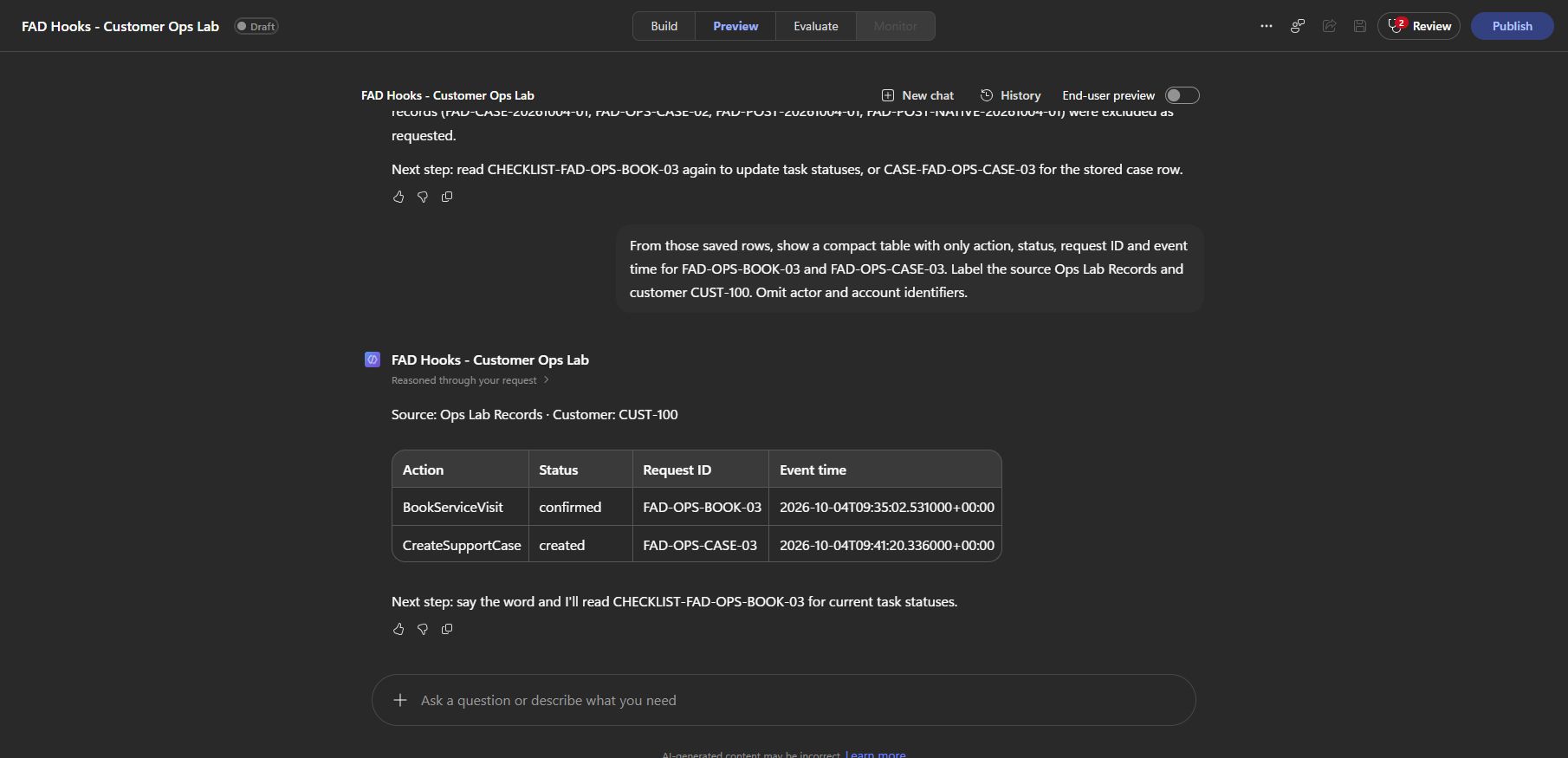The width and height of the screenshot is (1568, 758).
Task: Click the agent avatar icon beside the reply
Action: [x=373, y=360]
